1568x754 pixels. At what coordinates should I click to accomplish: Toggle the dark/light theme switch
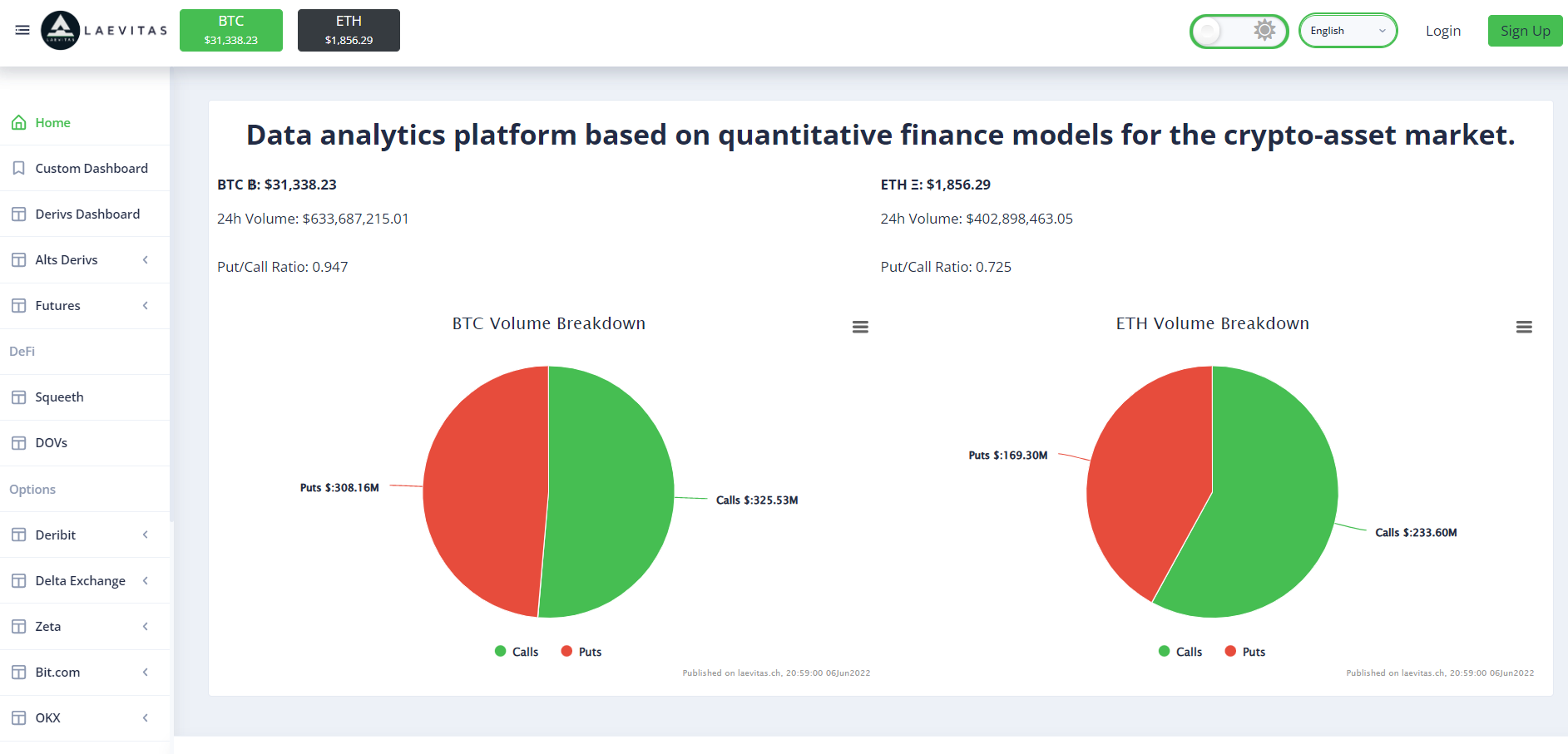coord(1239,31)
